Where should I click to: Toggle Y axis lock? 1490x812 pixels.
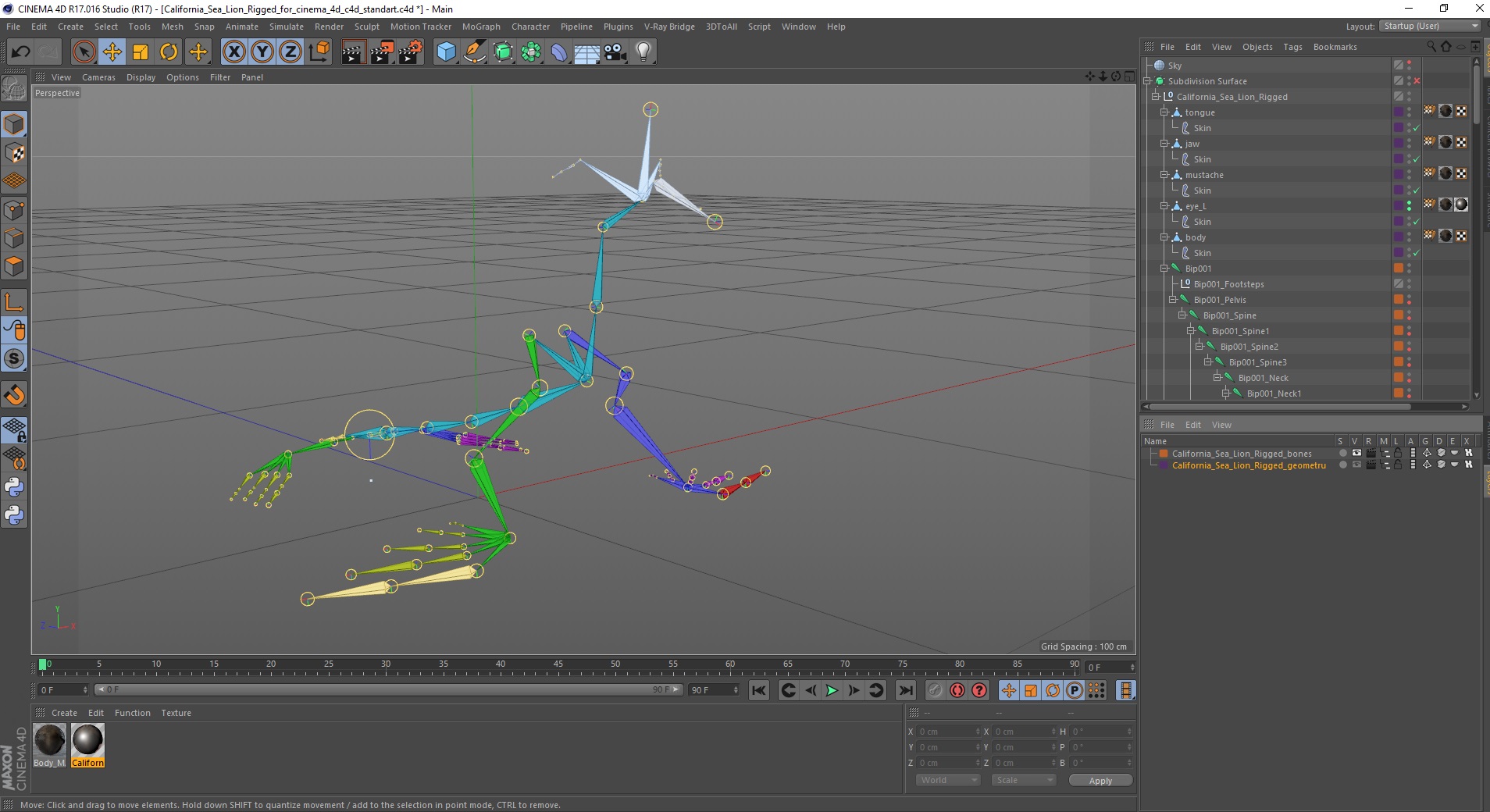pyautogui.click(x=262, y=52)
